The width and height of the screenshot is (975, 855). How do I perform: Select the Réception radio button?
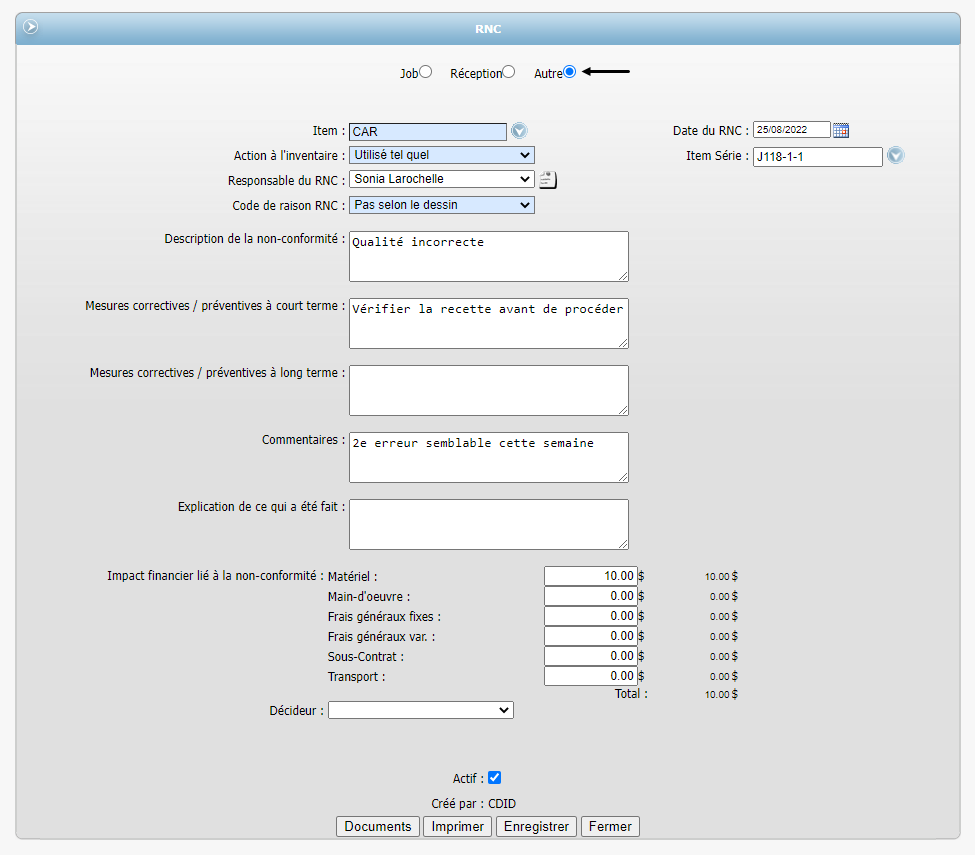[509, 72]
